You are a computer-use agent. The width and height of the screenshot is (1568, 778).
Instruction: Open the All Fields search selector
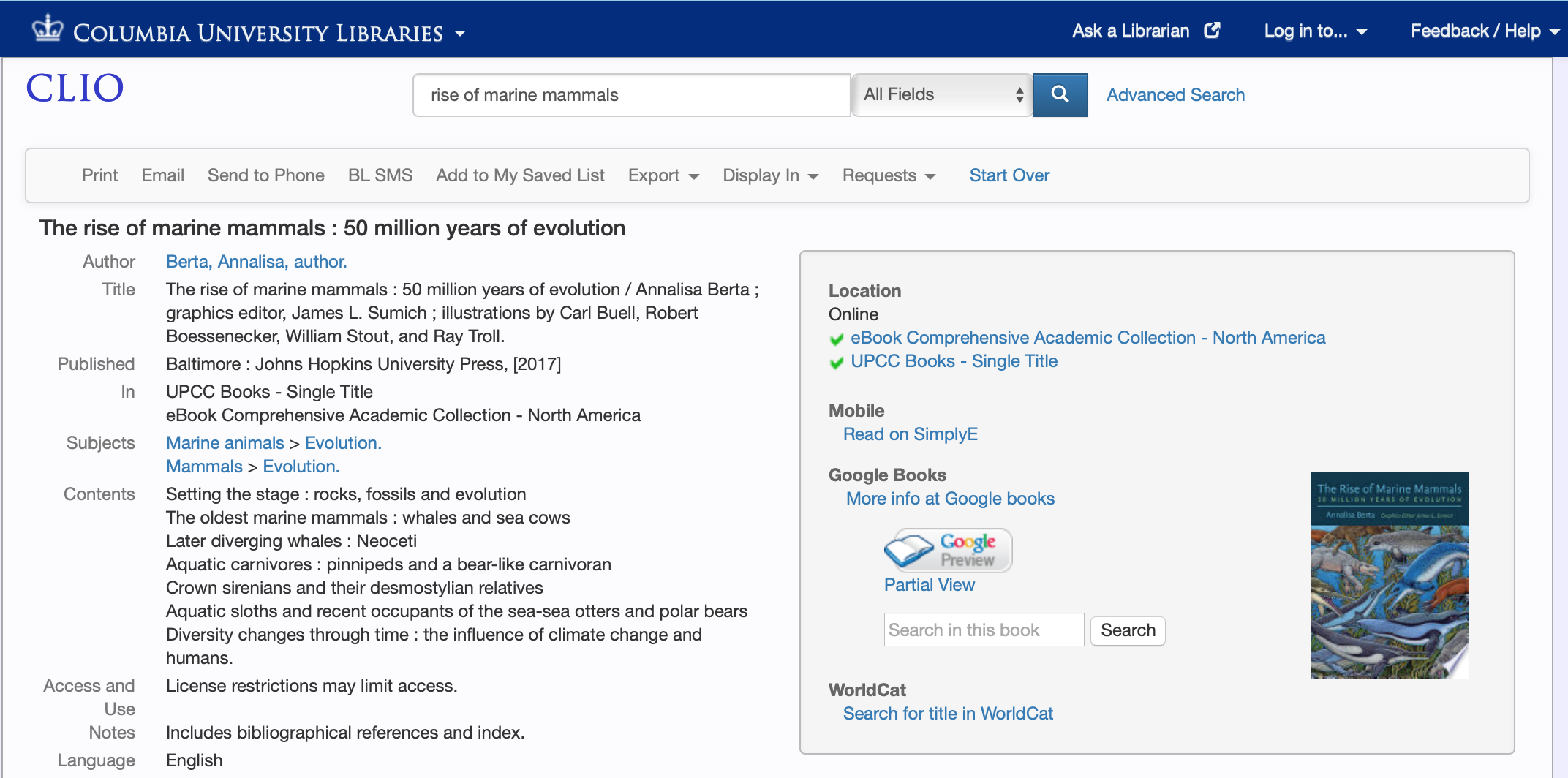coord(942,94)
